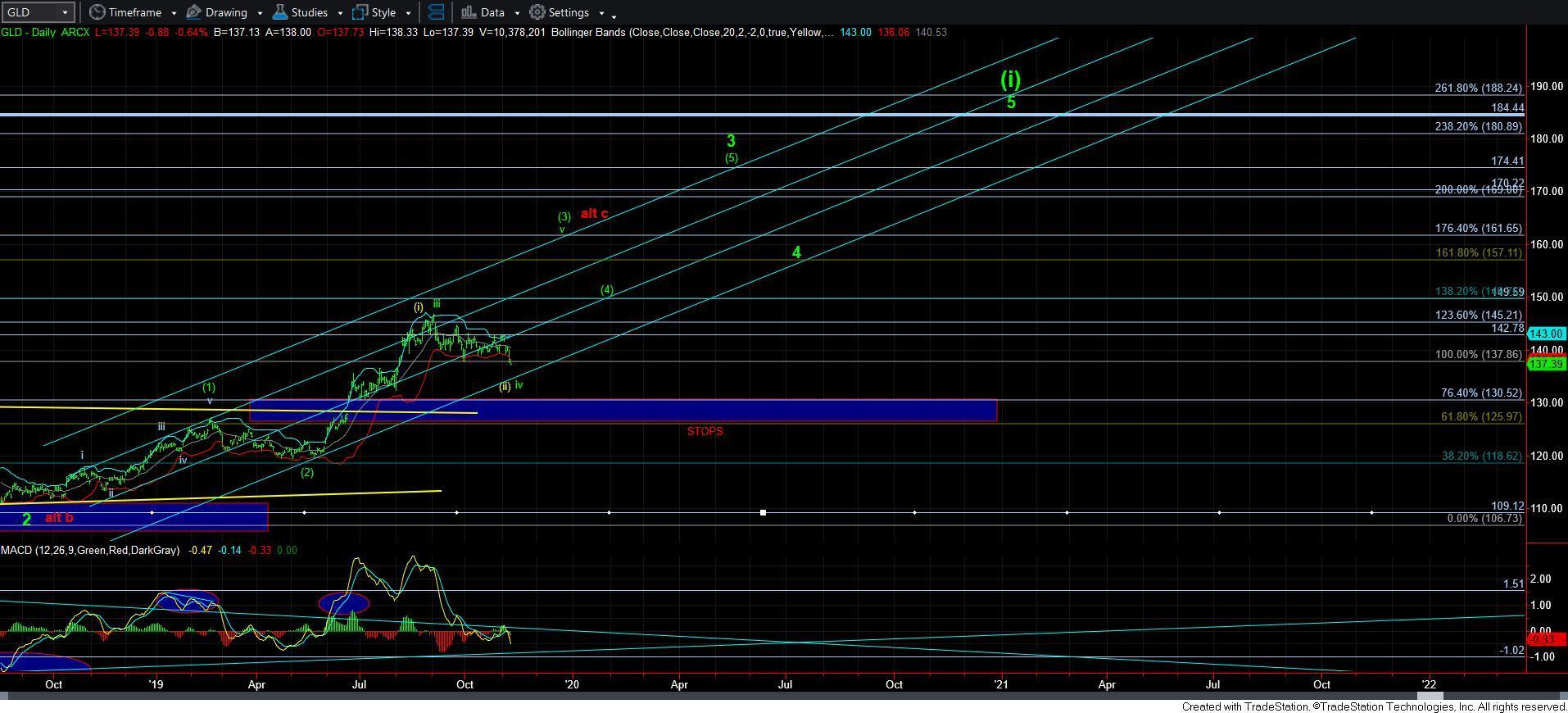Click the '19 year label on time axis
1568x713 pixels.
pos(156,683)
